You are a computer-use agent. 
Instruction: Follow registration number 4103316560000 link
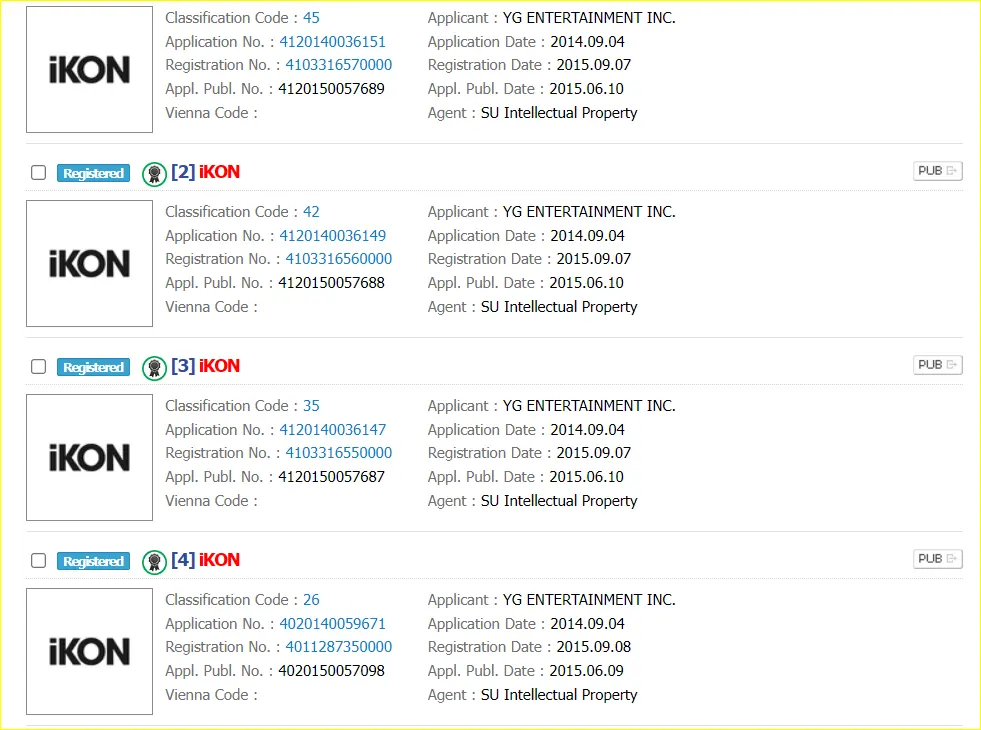338,259
